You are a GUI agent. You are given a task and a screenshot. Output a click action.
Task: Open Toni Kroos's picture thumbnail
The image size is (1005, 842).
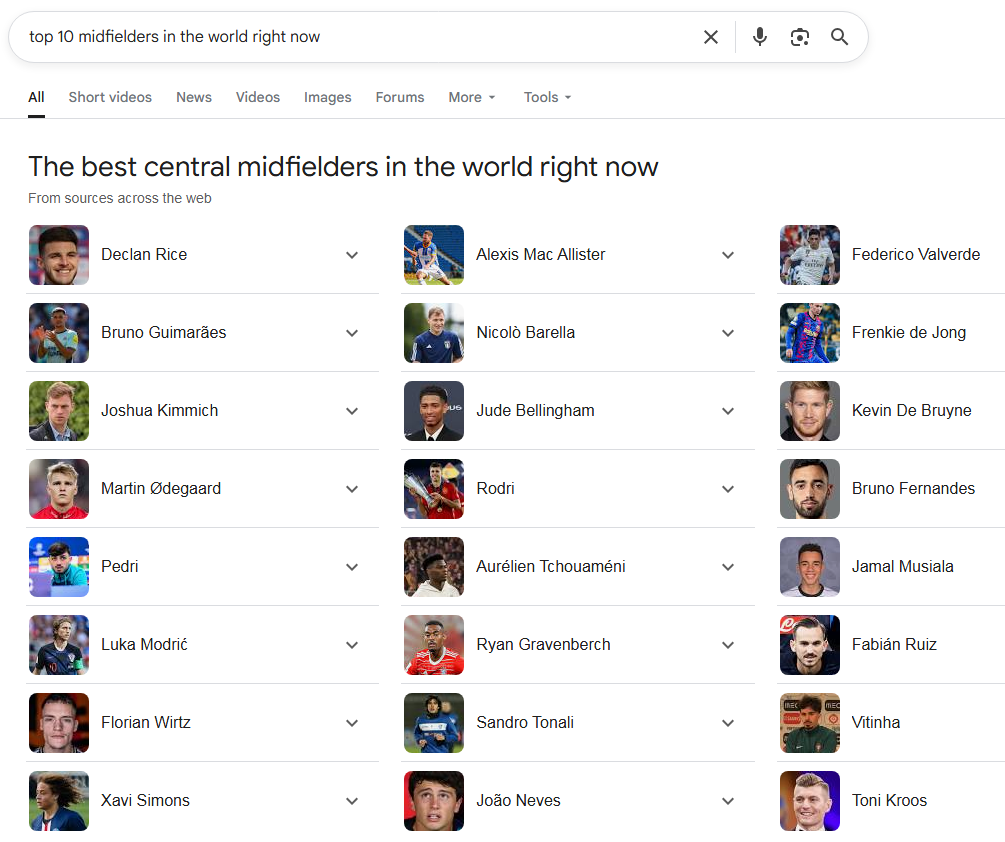pos(810,801)
